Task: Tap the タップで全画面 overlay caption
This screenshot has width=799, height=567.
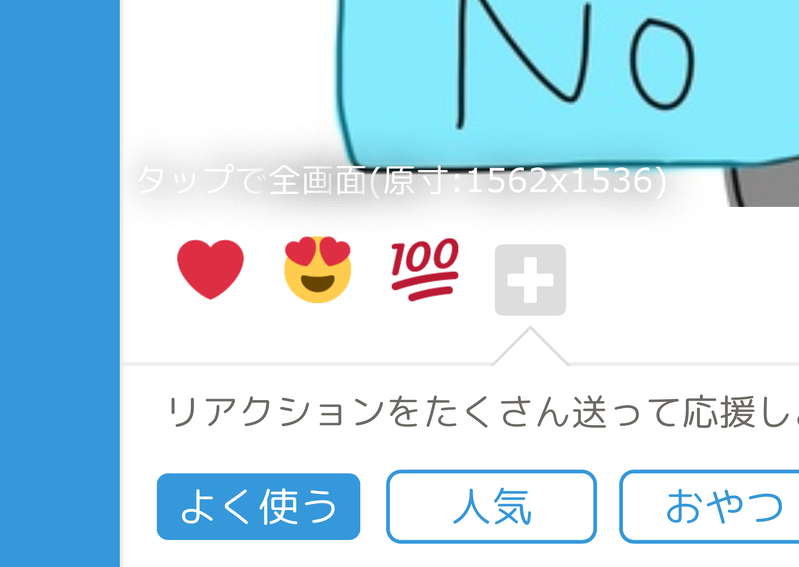Action: (402, 181)
